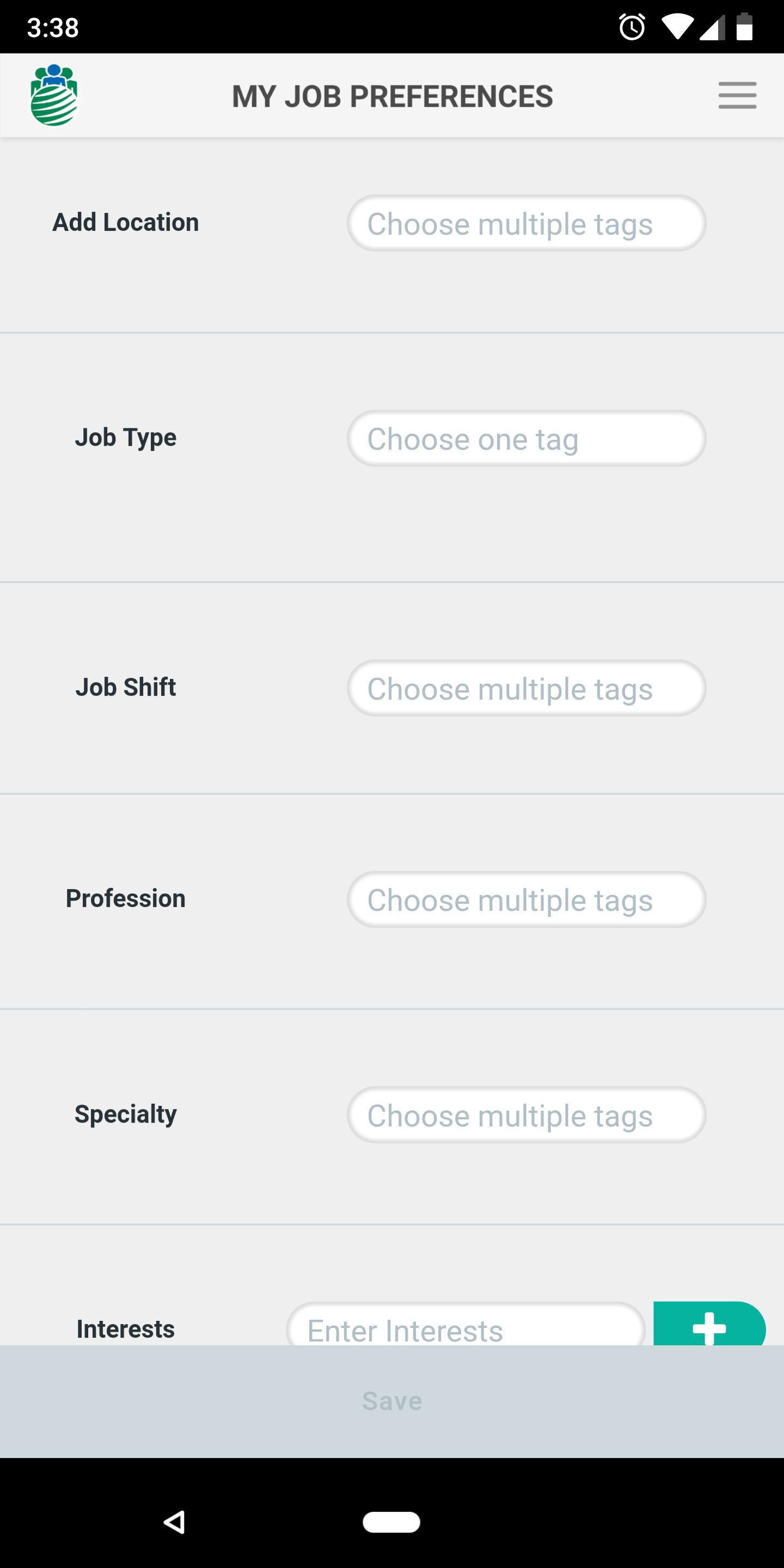Tap the Job Type label
The image size is (784, 1568).
[125, 438]
